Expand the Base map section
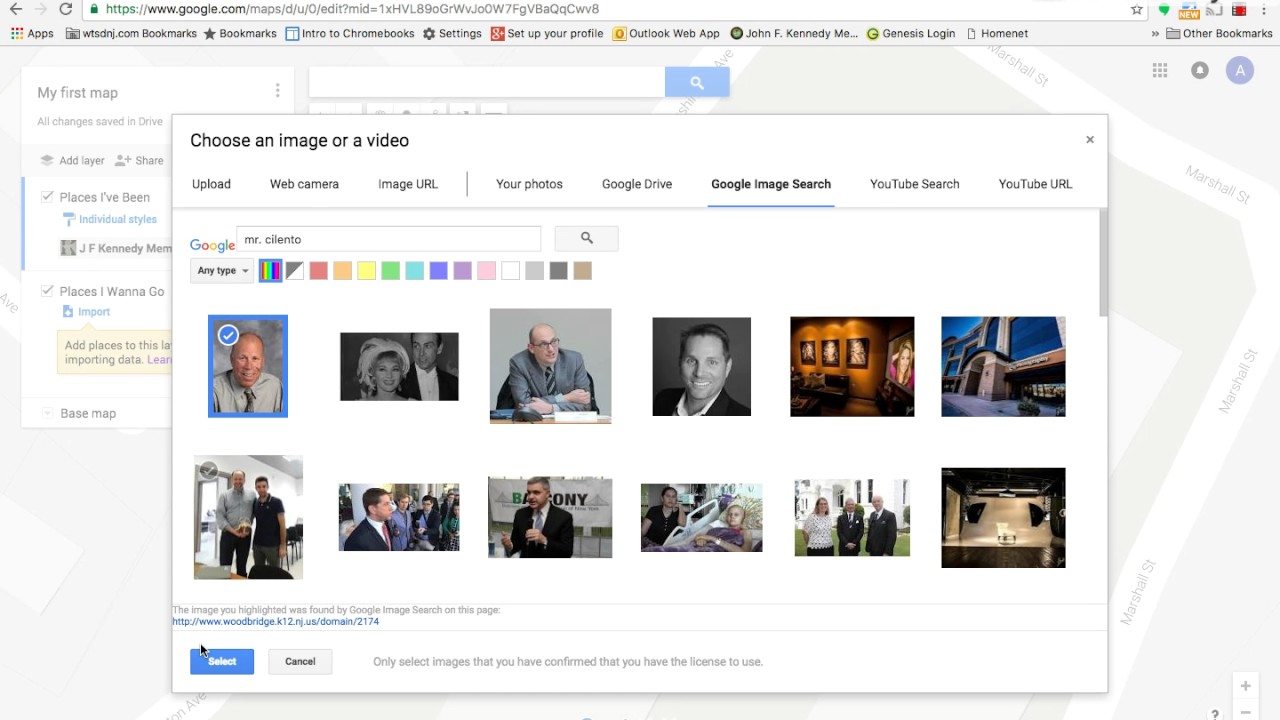Screen dimensions: 1280x720 pos(47,413)
